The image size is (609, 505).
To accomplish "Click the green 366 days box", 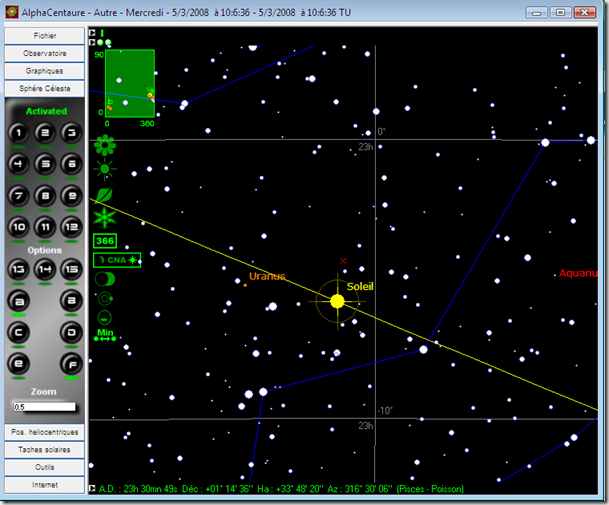I will (x=105, y=241).
